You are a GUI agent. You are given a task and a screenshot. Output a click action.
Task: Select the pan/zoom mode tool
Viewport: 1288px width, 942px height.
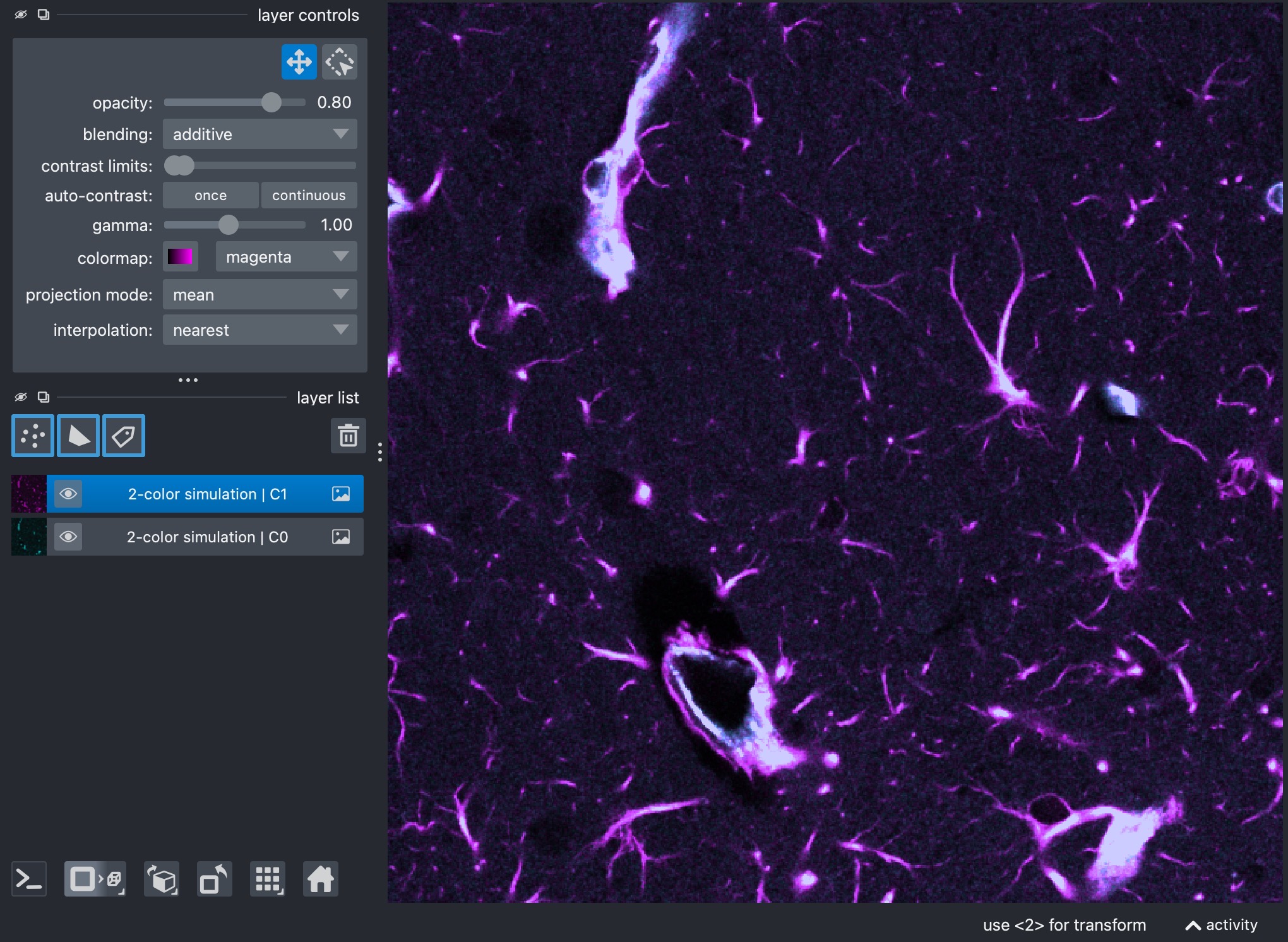click(x=299, y=62)
